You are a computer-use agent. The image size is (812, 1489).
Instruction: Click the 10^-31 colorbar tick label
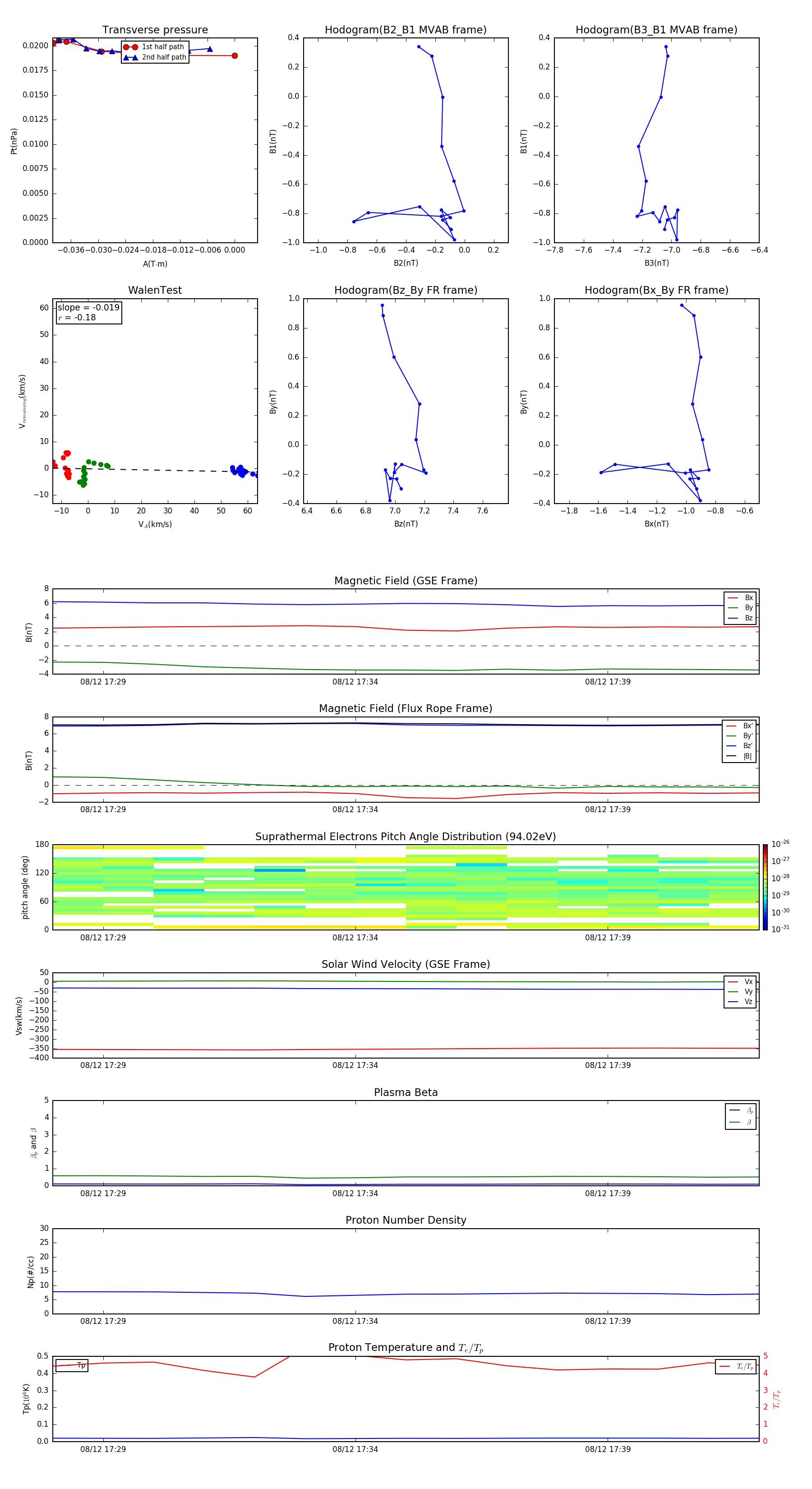[x=780, y=929]
